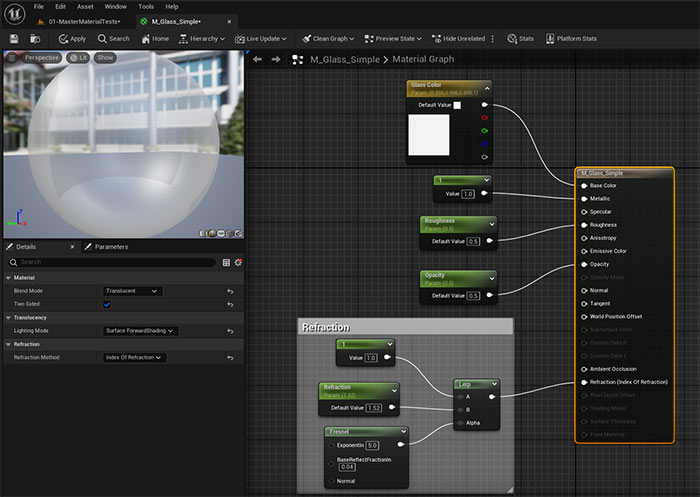Navigate back in graph history

click(257, 59)
